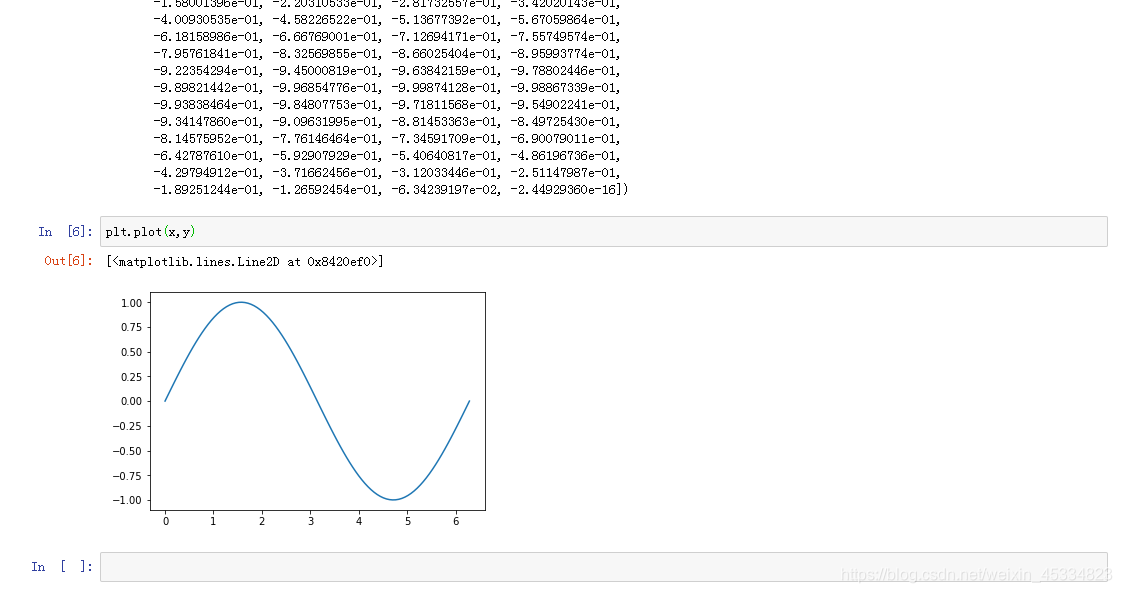Viewport: 1122px width, 593px height.
Task: Click the value -9.54902241e-01 in the array output
Action: (563, 104)
